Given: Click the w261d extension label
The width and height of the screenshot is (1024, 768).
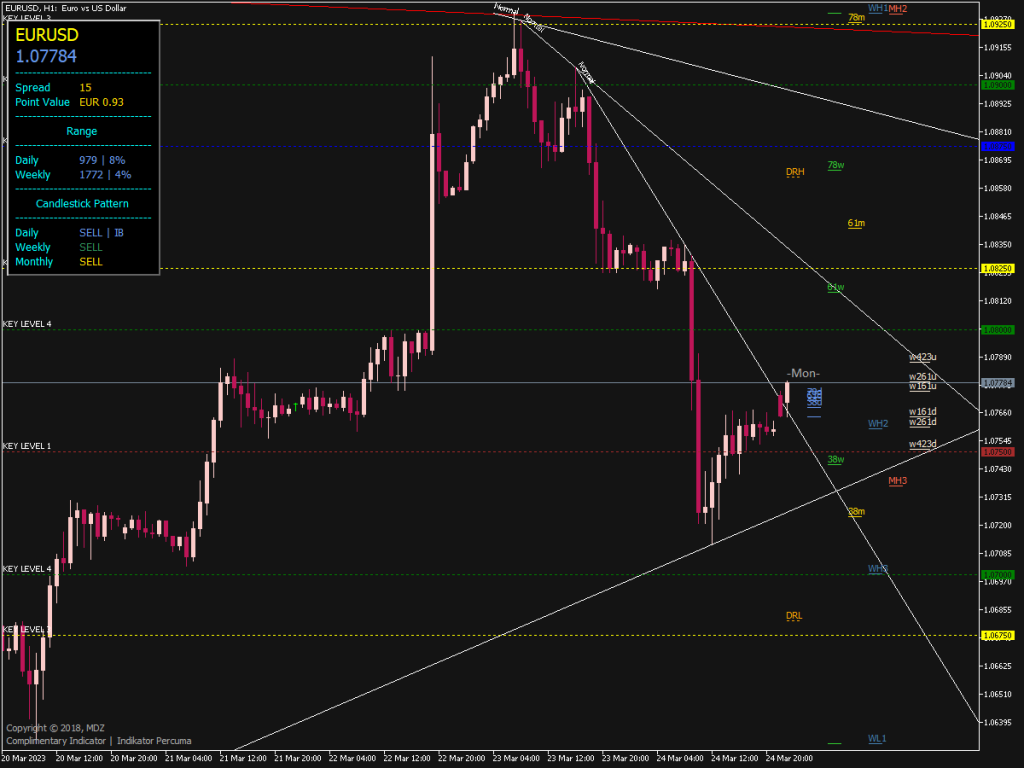Looking at the screenshot, I should coord(923,422).
